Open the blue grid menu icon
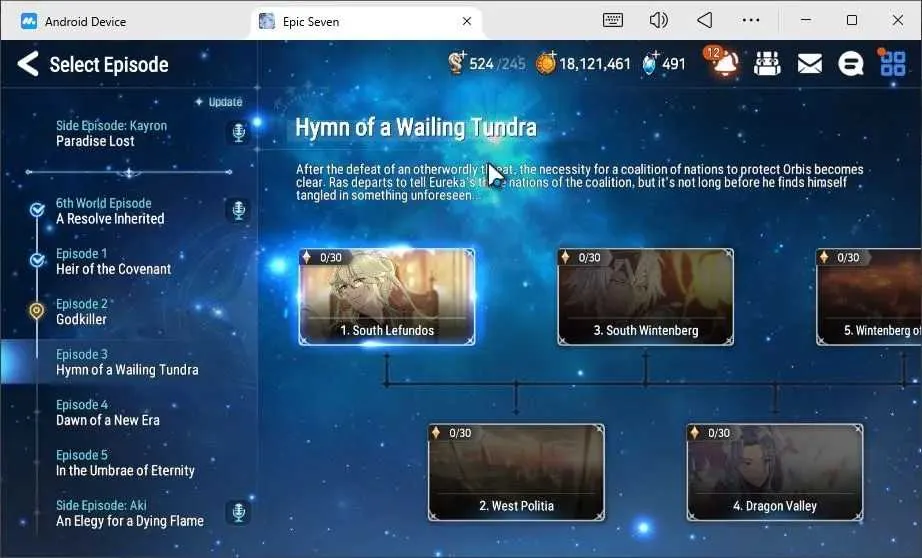The width and height of the screenshot is (922, 558). coord(892,63)
